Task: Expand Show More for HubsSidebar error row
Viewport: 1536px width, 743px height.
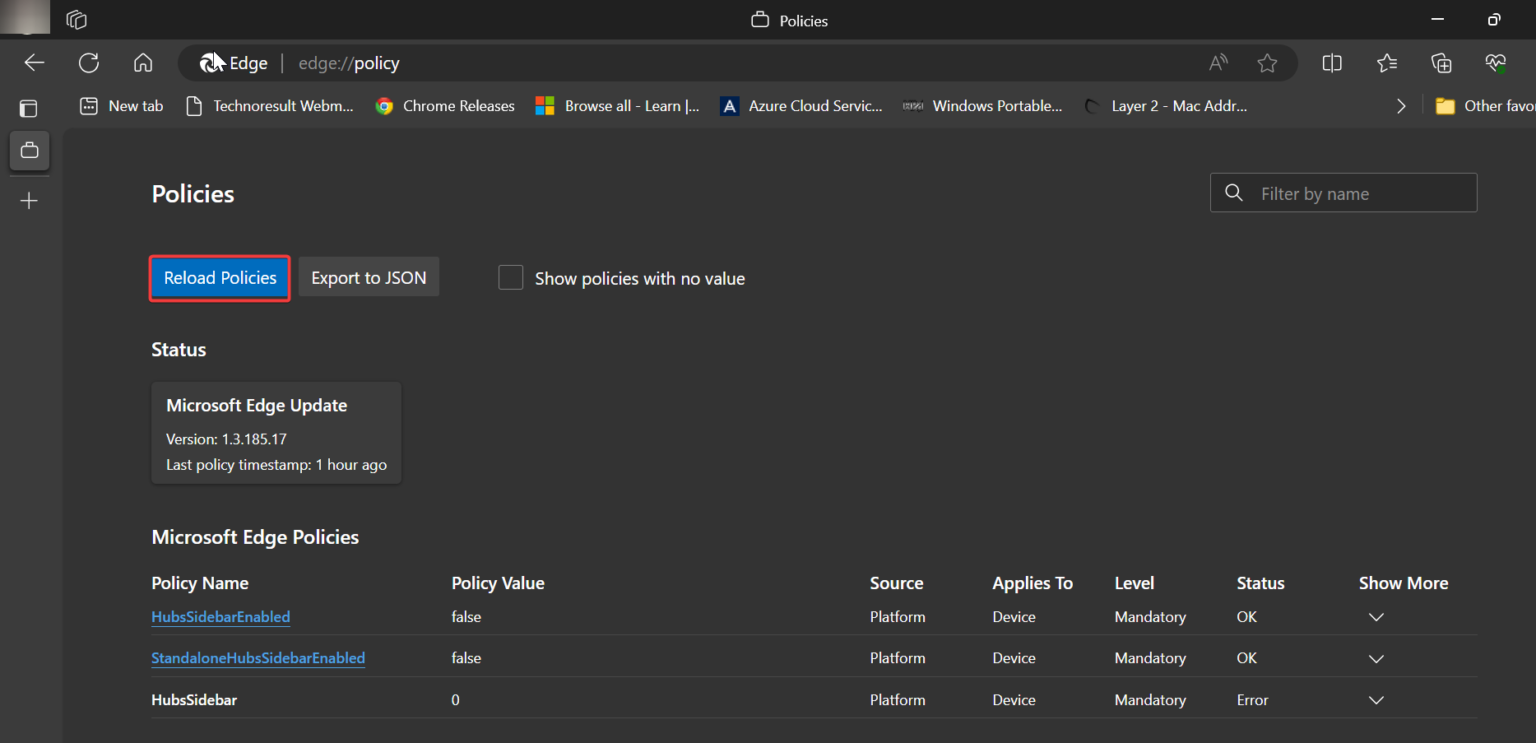Action: [x=1375, y=700]
